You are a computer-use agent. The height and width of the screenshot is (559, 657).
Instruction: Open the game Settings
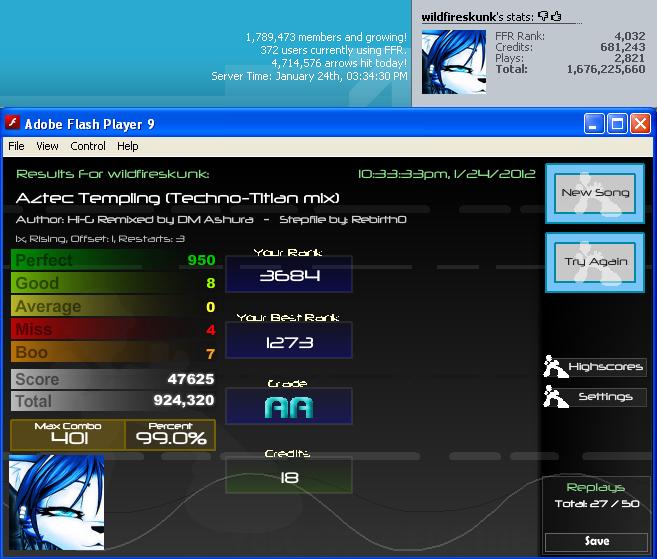click(605, 397)
